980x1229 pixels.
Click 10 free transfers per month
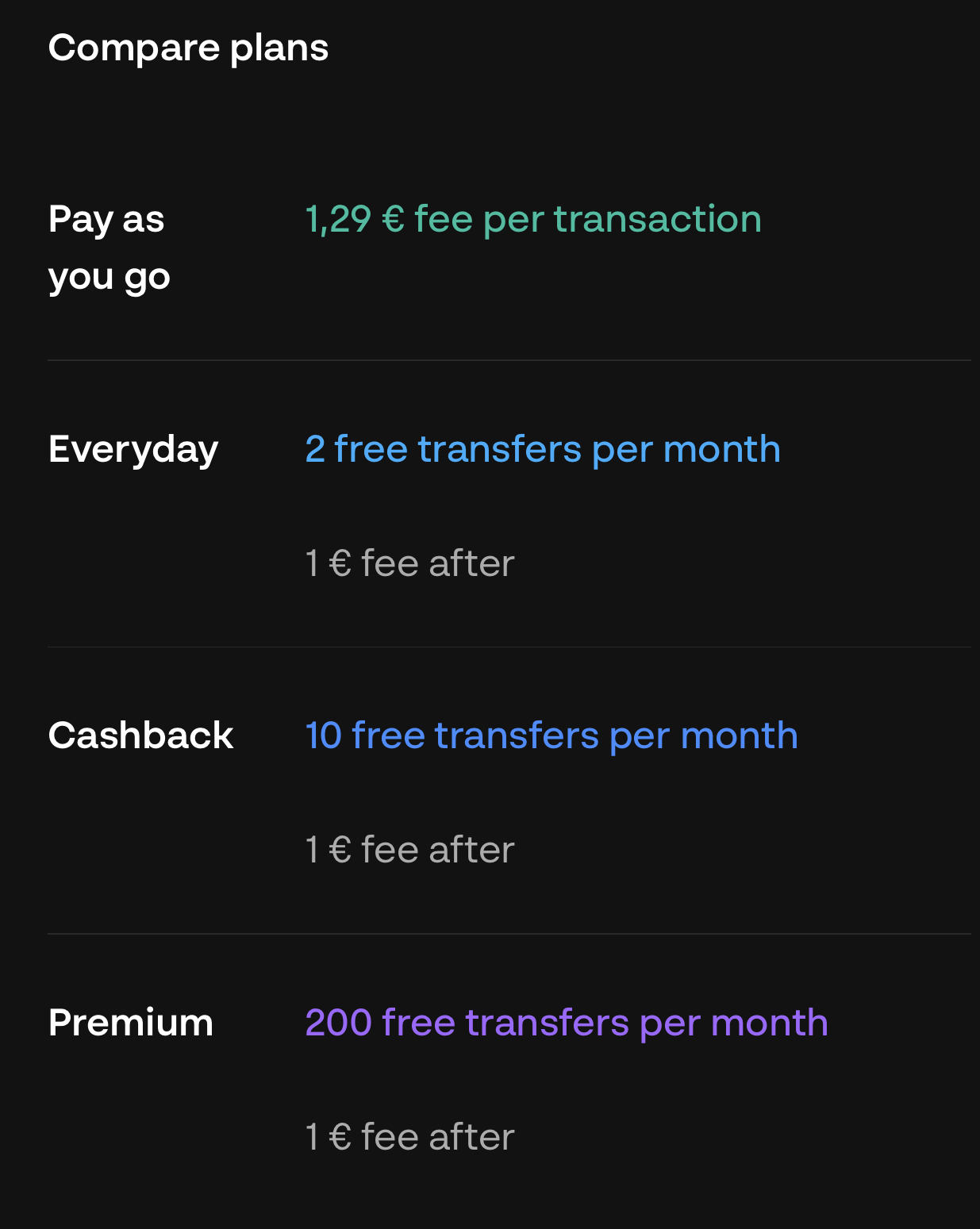click(x=551, y=735)
